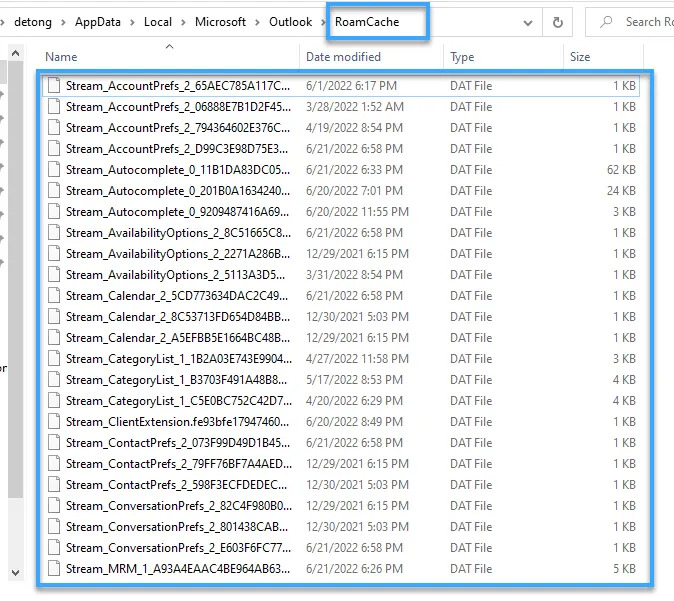Select file icon of Stream_ContactPrefs_2_598F3ECFDEDEC
This screenshot has width=674, height=601.
(54, 485)
